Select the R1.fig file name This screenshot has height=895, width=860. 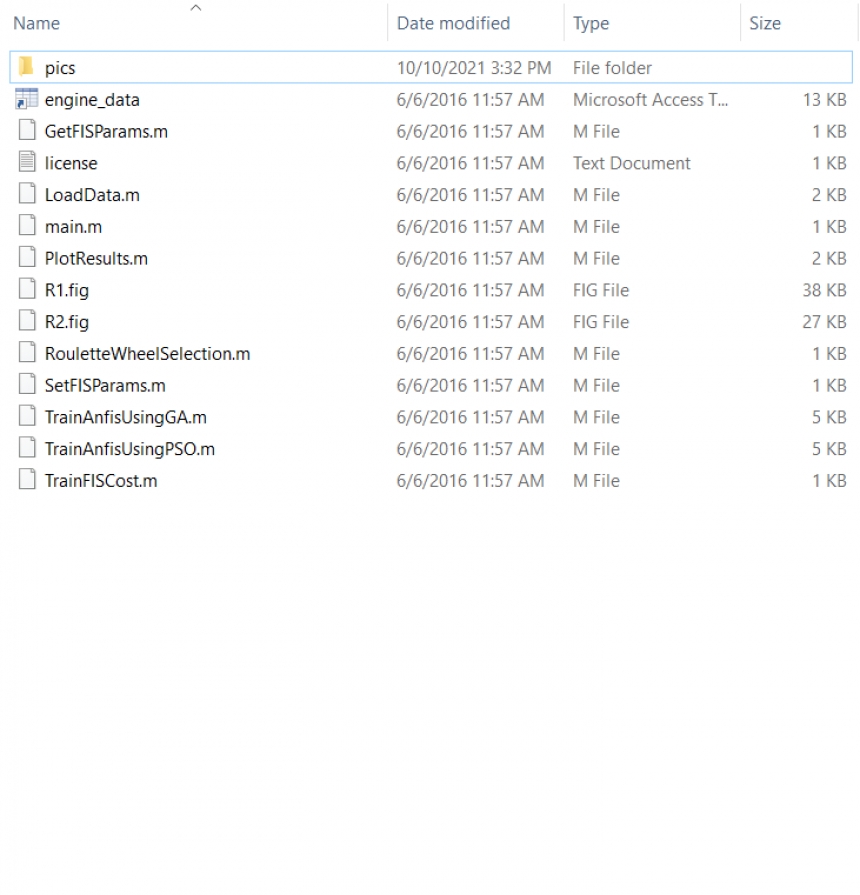[67, 291]
